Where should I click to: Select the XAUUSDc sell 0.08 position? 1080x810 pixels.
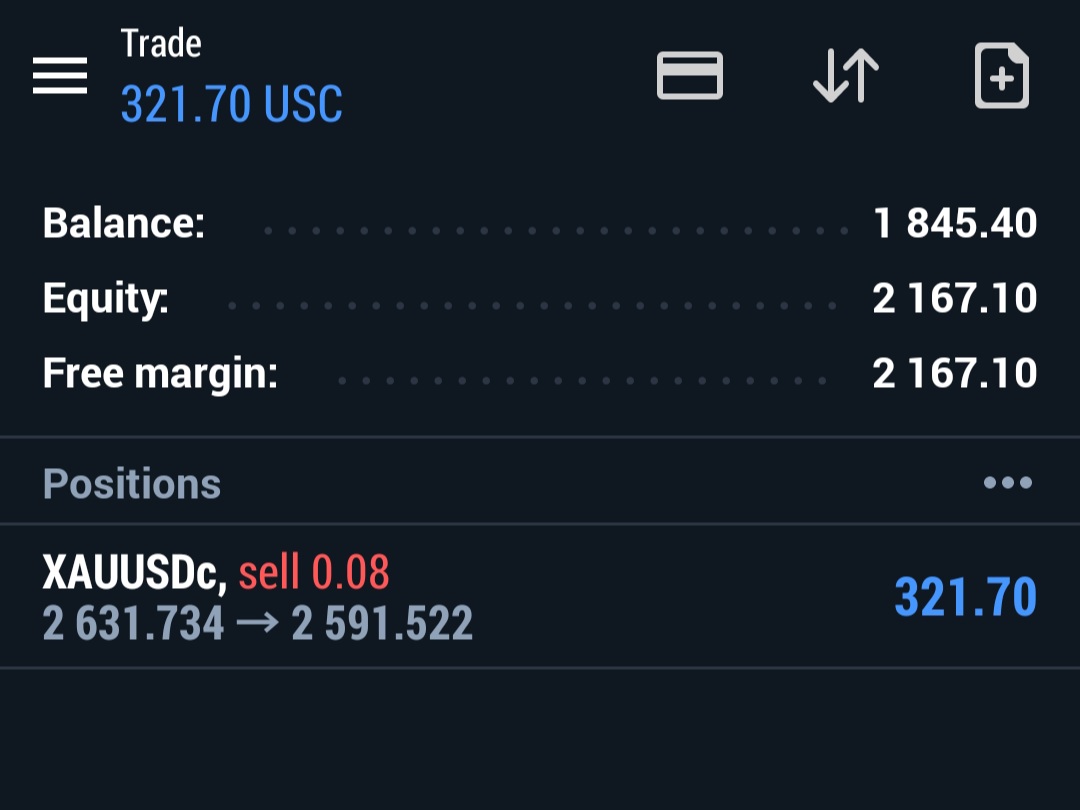coord(540,596)
